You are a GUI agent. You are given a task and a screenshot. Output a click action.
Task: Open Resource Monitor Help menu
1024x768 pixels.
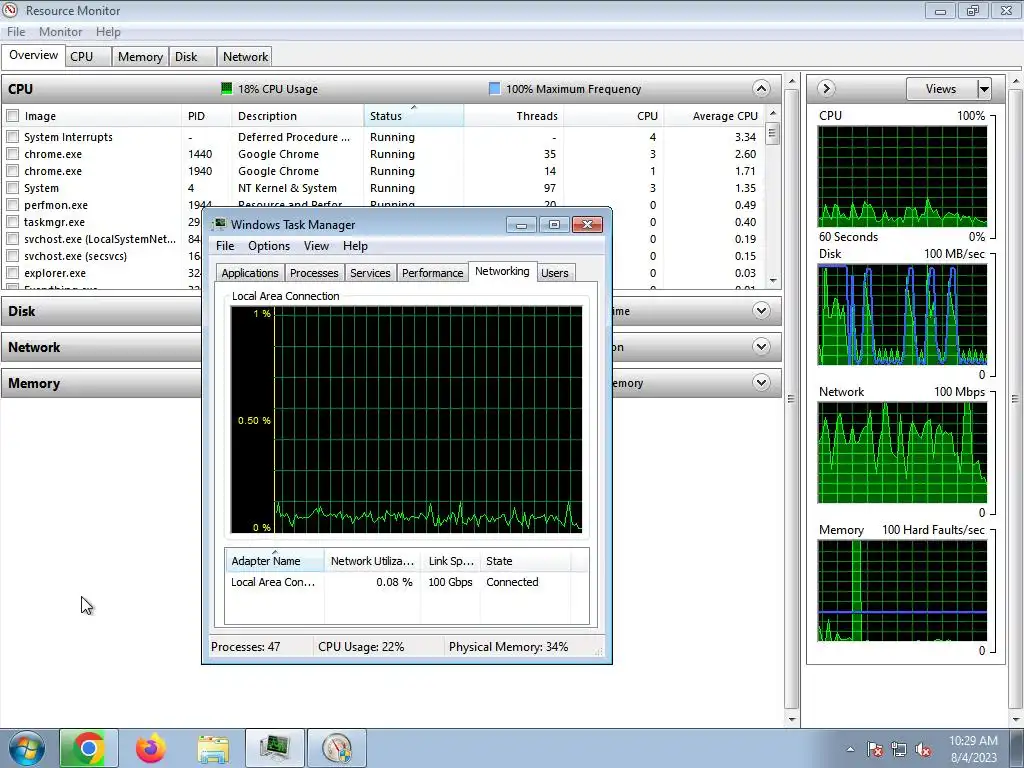[x=108, y=31]
